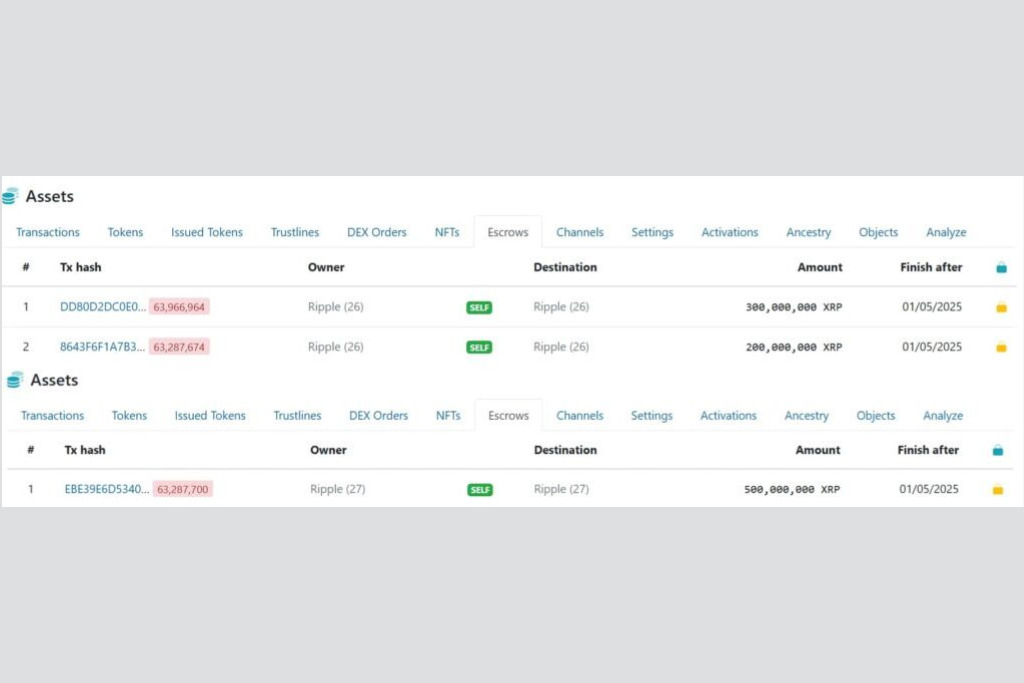Open Settings tab in lower Assets panel
The height and width of the screenshot is (683, 1024).
pyautogui.click(x=651, y=415)
